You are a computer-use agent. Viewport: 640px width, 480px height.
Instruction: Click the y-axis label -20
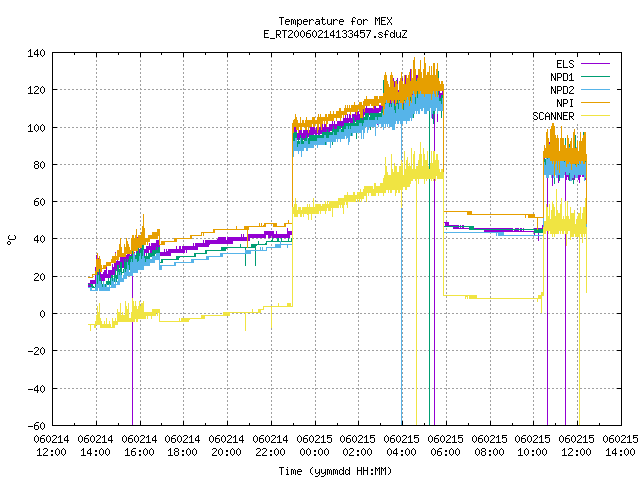point(36,351)
